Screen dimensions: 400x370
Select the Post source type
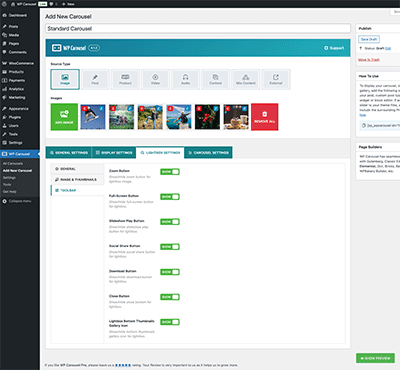click(95, 79)
